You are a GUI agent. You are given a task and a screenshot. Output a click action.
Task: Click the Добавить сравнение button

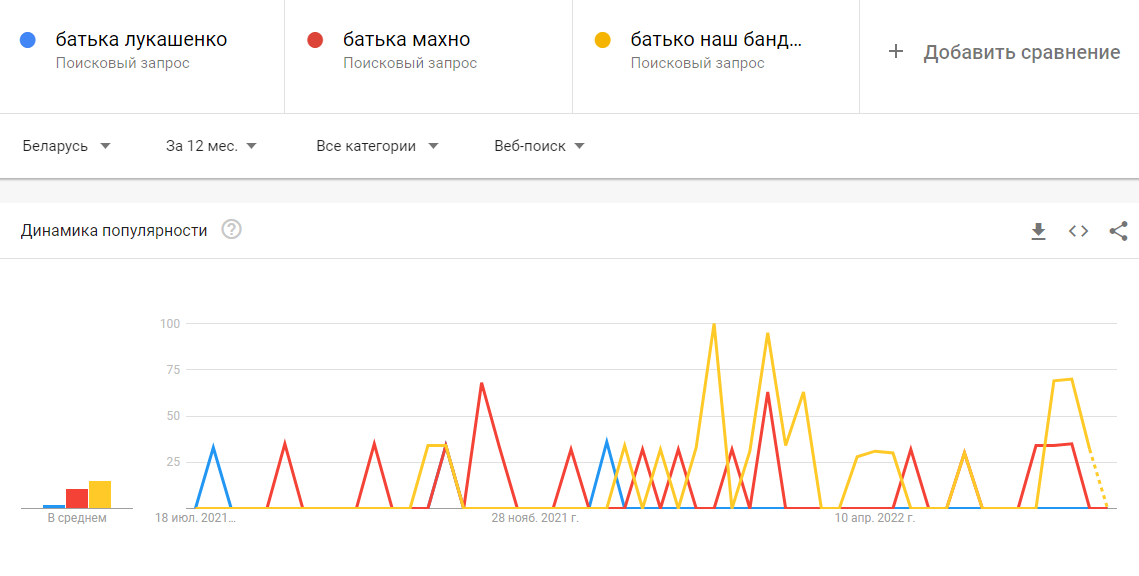click(1021, 52)
